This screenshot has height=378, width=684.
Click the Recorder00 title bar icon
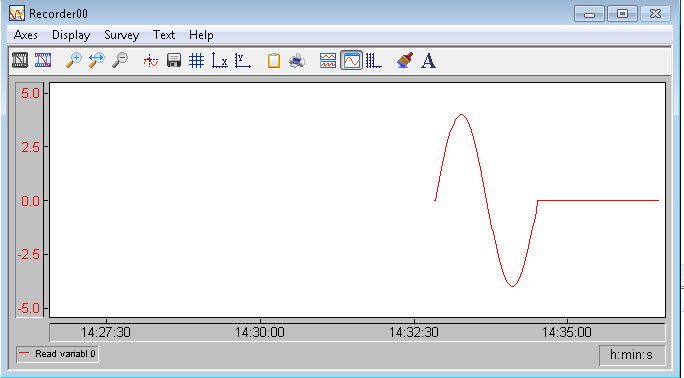point(17,14)
